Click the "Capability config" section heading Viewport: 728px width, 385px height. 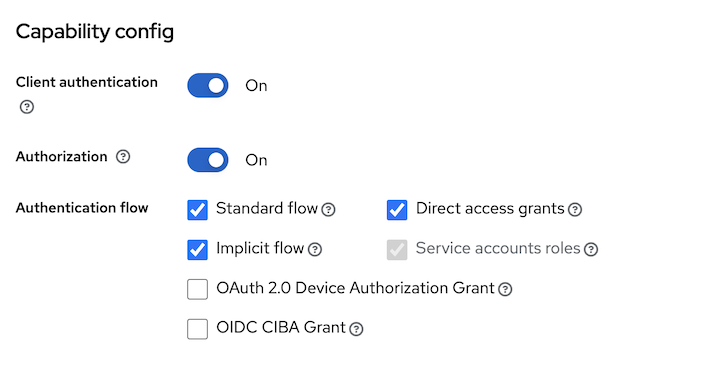(95, 32)
